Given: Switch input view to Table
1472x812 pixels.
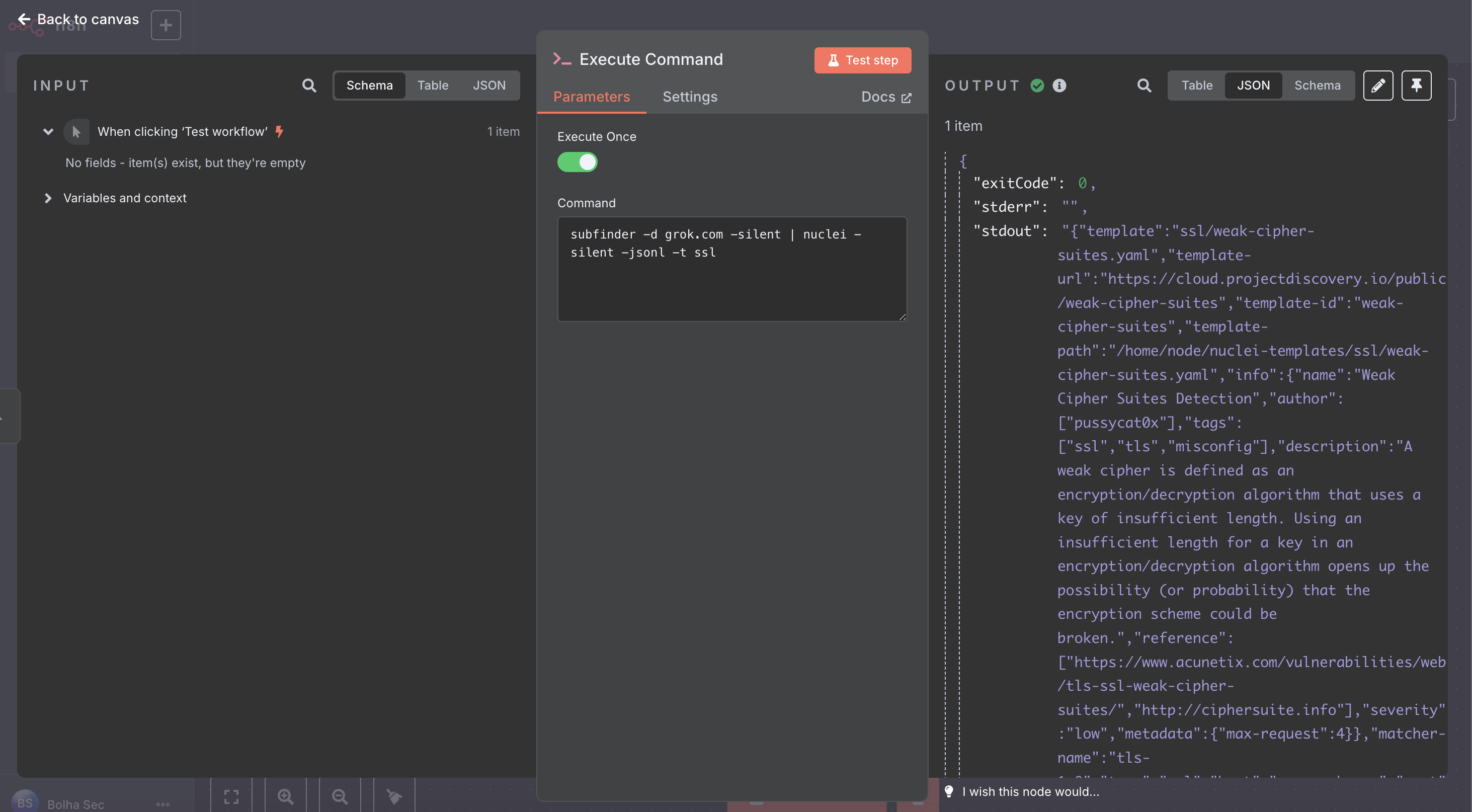Looking at the screenshot, I should [x=433, y=86].
